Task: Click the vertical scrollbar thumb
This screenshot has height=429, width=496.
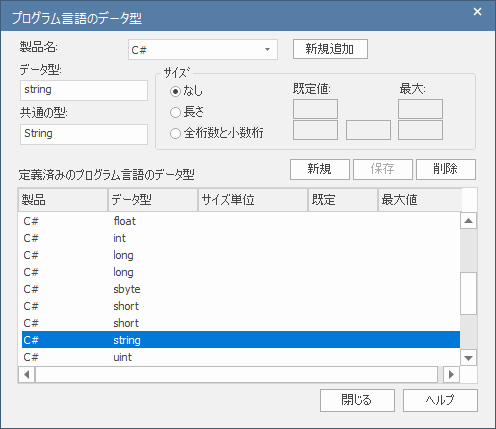Action: click(468, 293)
